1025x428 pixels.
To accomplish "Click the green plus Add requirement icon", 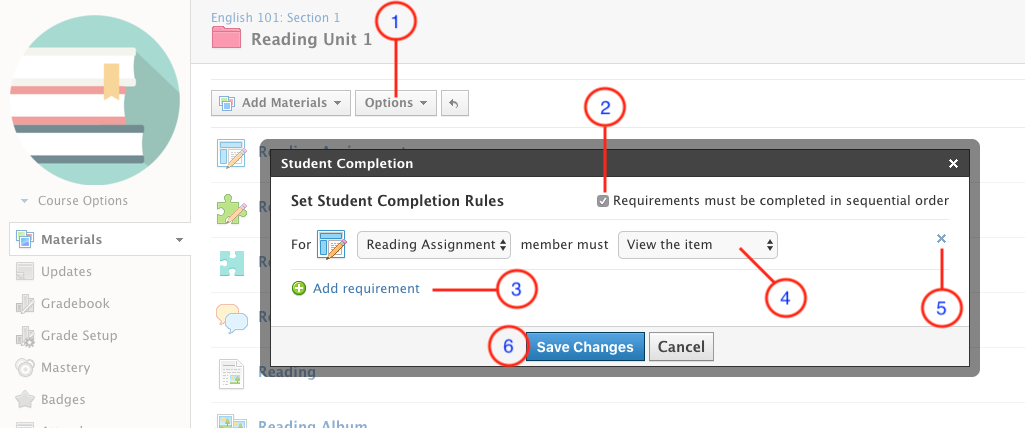I will [299, 288].
